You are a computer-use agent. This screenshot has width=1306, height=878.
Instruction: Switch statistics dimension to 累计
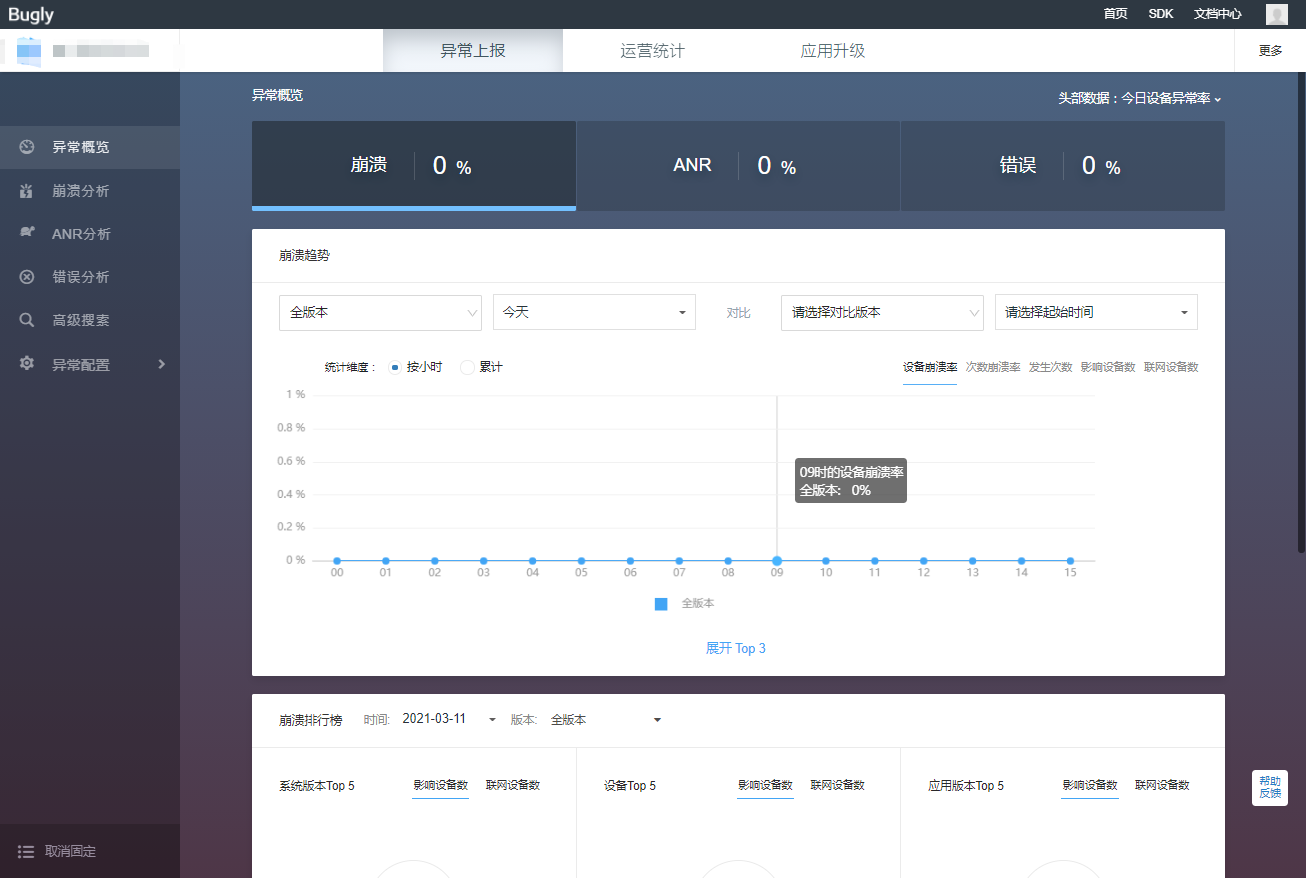[x=466, y=366]
